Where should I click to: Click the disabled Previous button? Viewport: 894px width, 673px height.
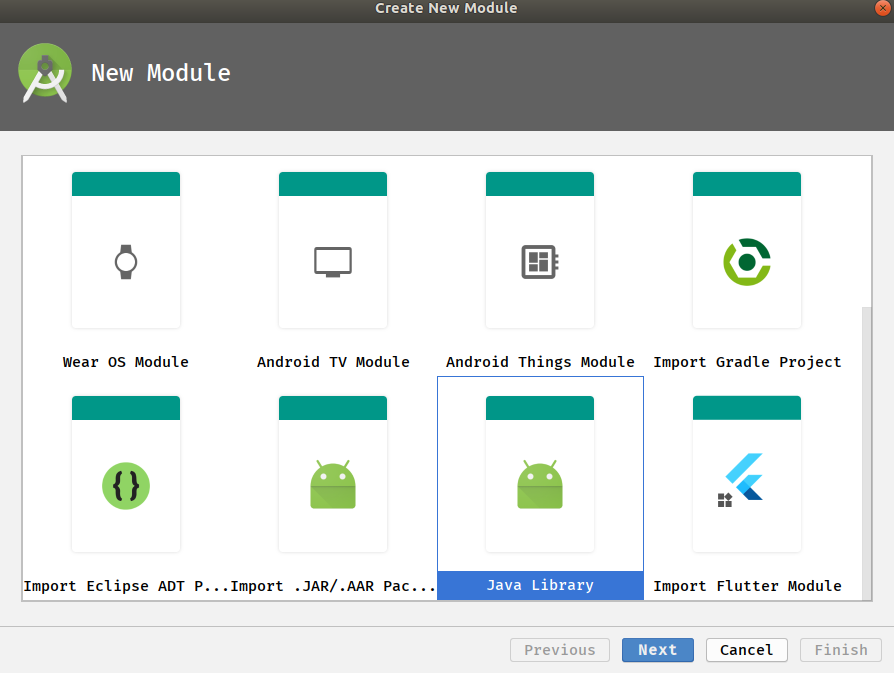pyautogui.click(x=559, y=650)
